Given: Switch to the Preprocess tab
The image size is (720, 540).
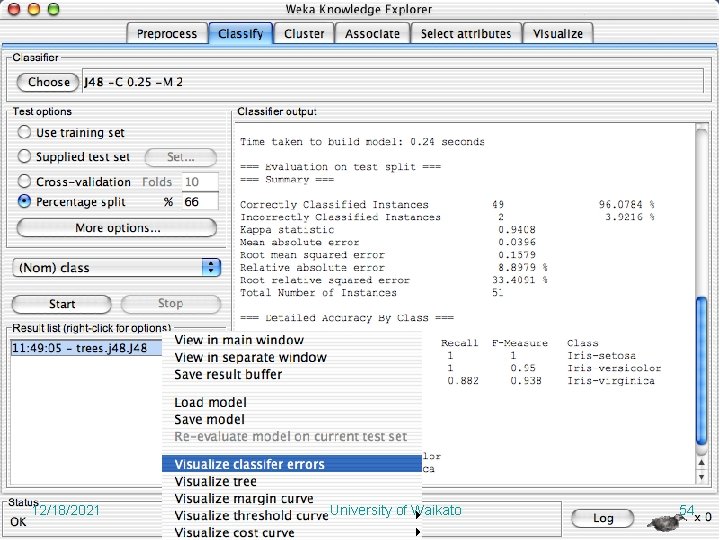Looking at the screenshot, I should tap(167, 34).
